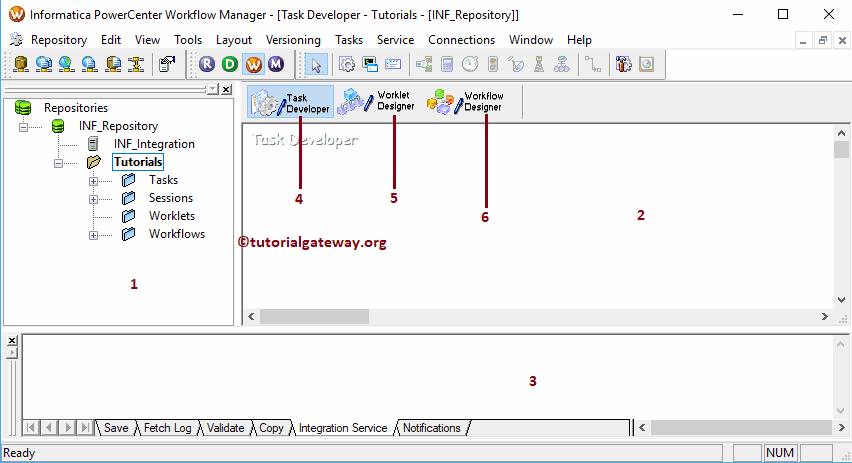The height and width of the screenshot is (463, 852).
Task: Click the globe with single document icon
Action: tap(89, 64)
